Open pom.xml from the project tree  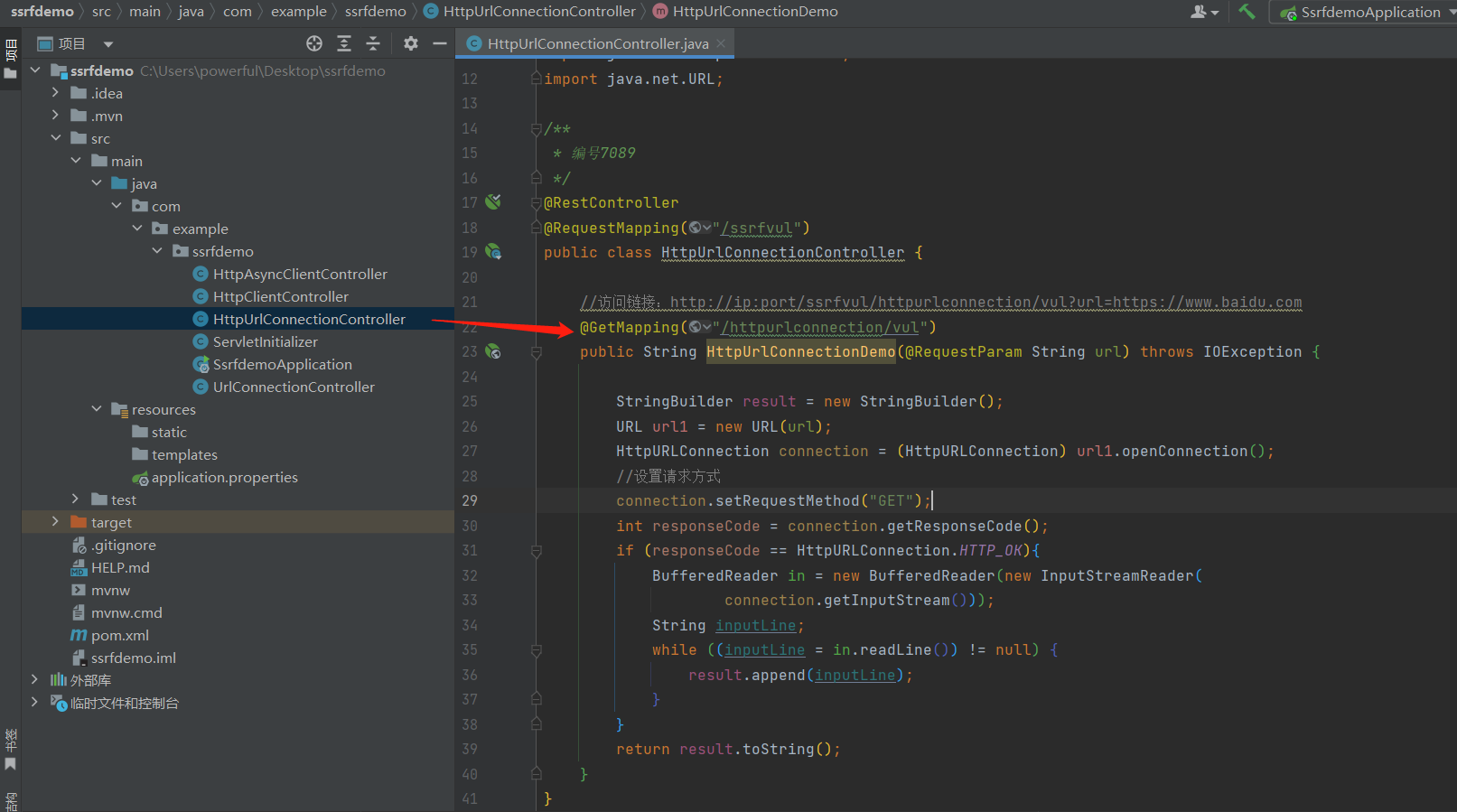click(119, 635)
